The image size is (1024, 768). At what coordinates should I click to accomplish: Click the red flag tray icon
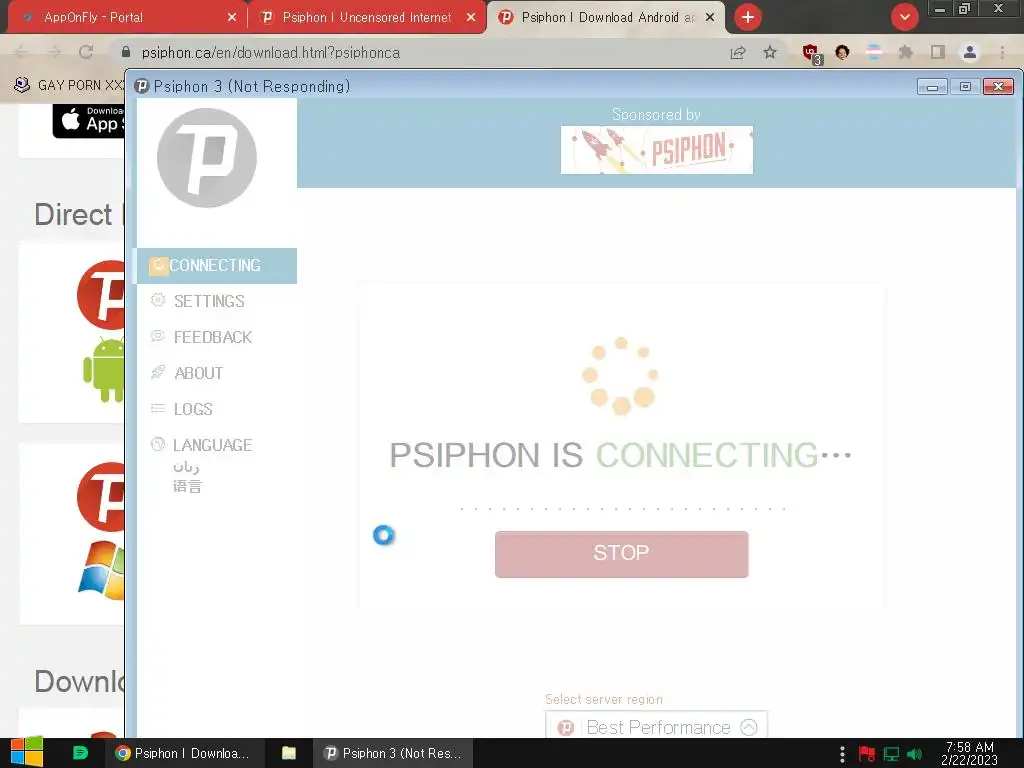[x=867, y=754]
